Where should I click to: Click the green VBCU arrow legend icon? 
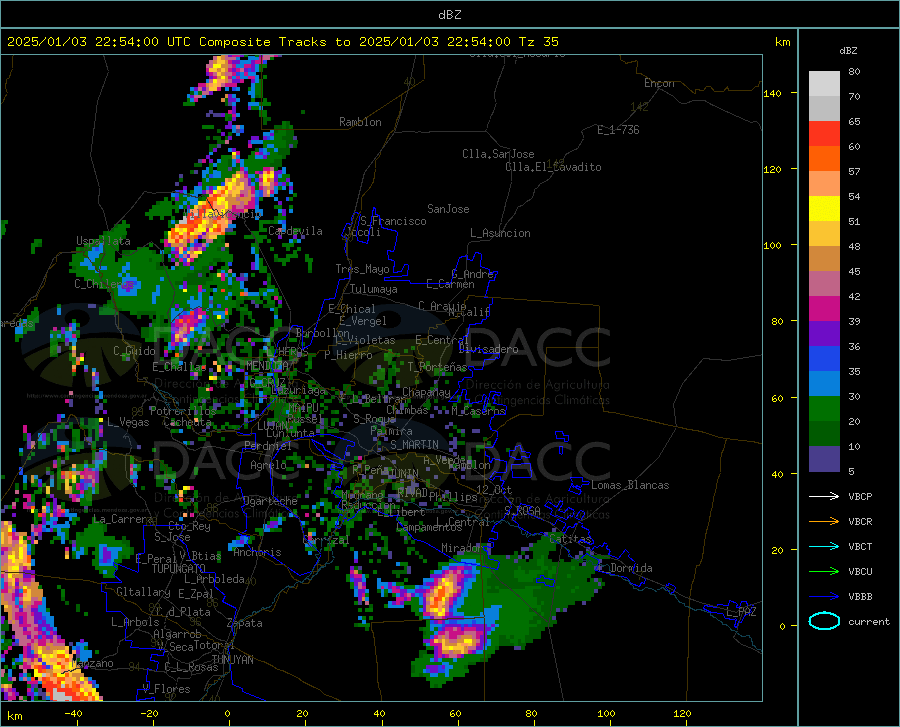coord(824,572)
